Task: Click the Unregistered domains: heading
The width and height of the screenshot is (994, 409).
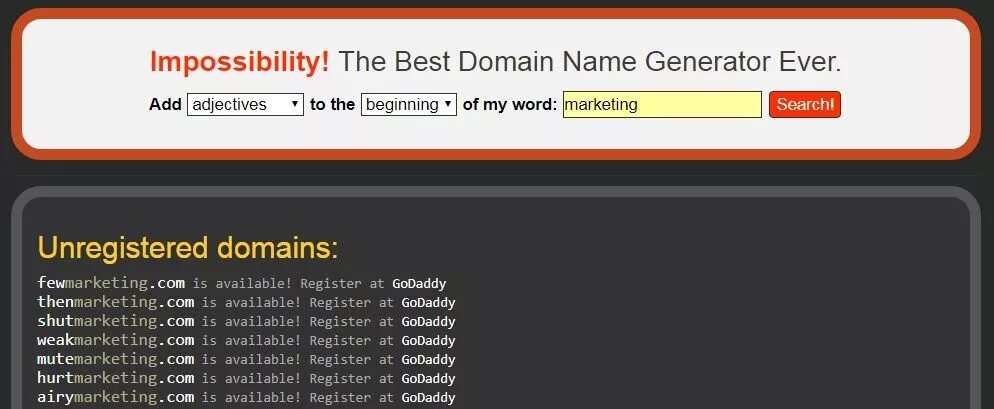Action: click(188, 248)
